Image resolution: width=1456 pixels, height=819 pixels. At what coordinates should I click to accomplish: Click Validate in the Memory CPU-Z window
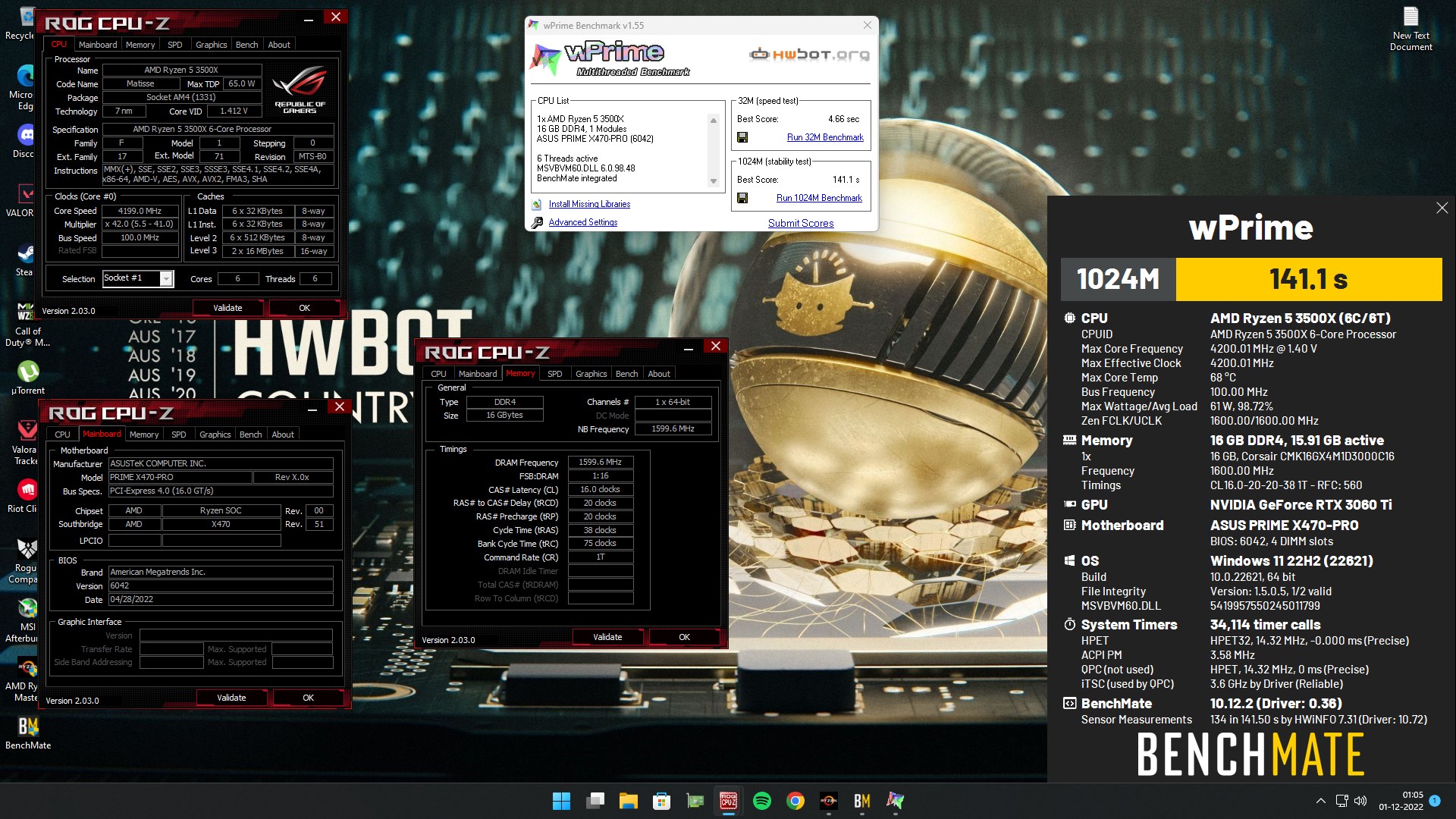(x=607, y=637)
